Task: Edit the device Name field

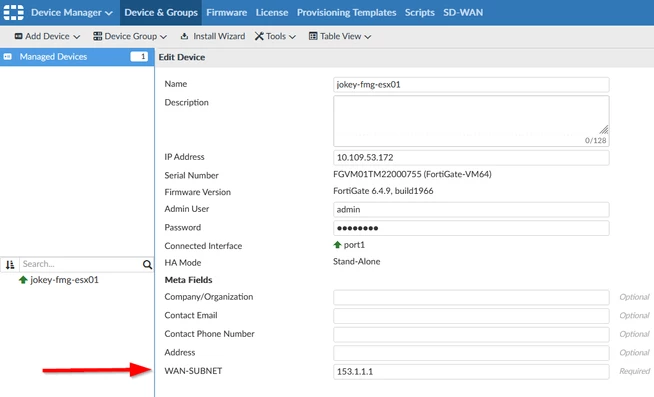Action: pos(471,85)
